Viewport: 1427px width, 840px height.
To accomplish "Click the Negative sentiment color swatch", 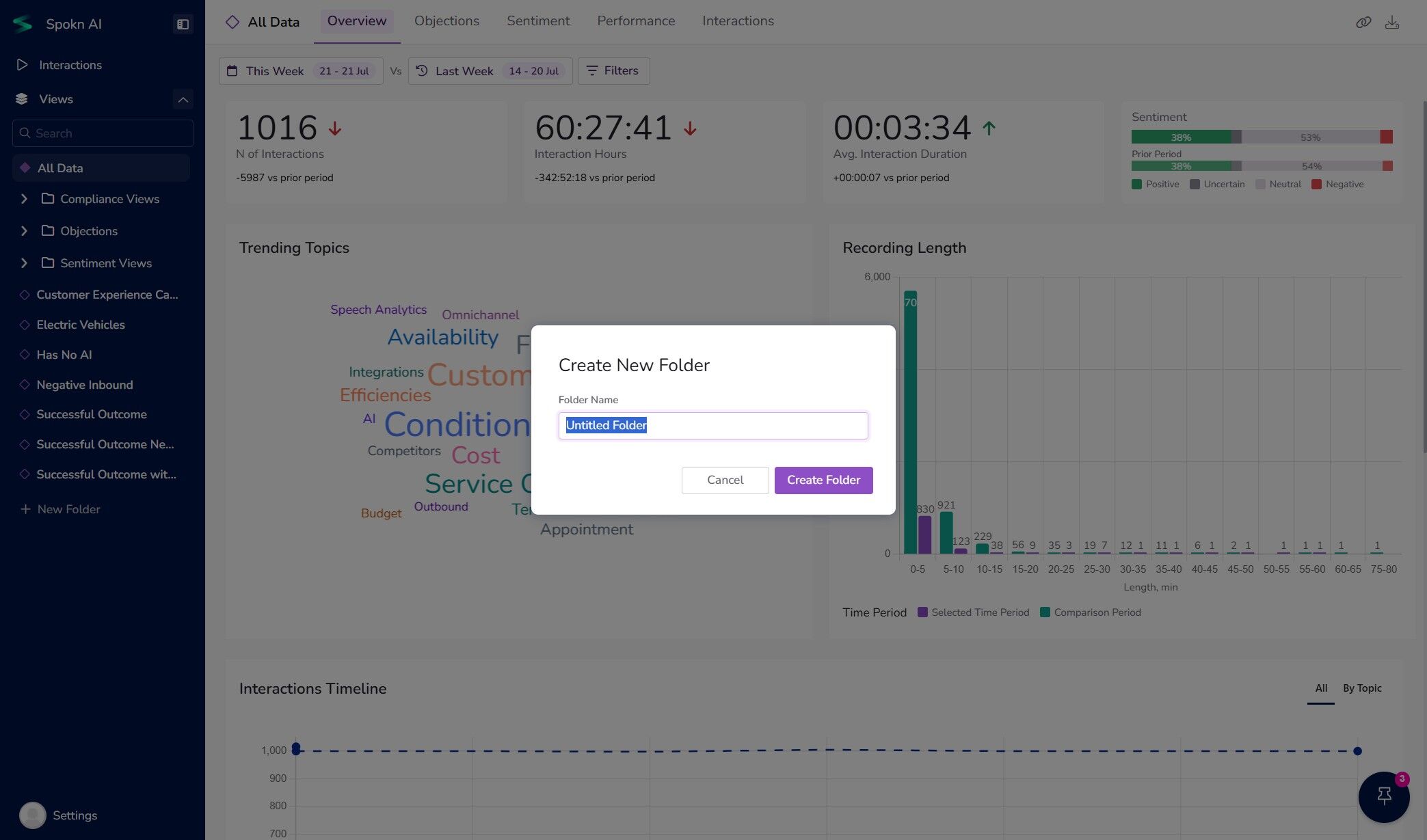I will click(1316, 185).
